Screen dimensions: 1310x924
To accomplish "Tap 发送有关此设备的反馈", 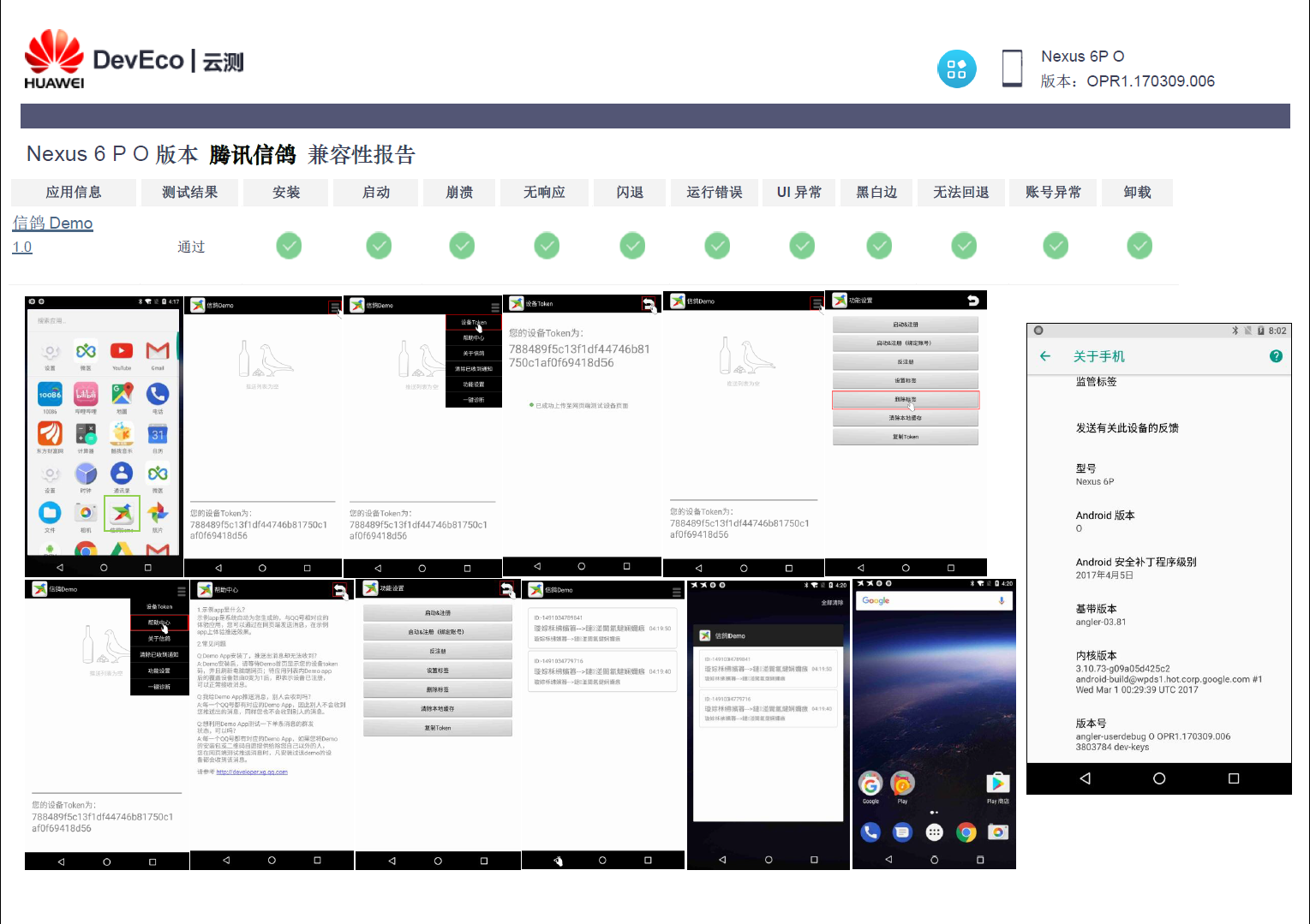I will 1128,428.
